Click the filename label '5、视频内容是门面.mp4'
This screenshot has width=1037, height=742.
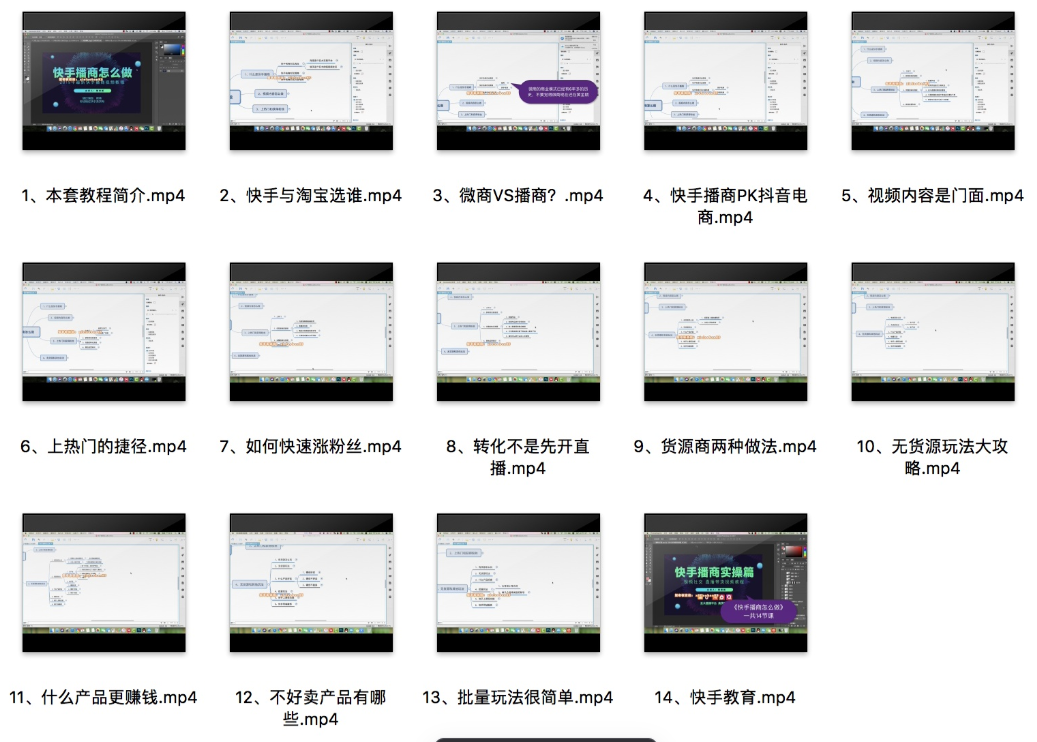932,196
